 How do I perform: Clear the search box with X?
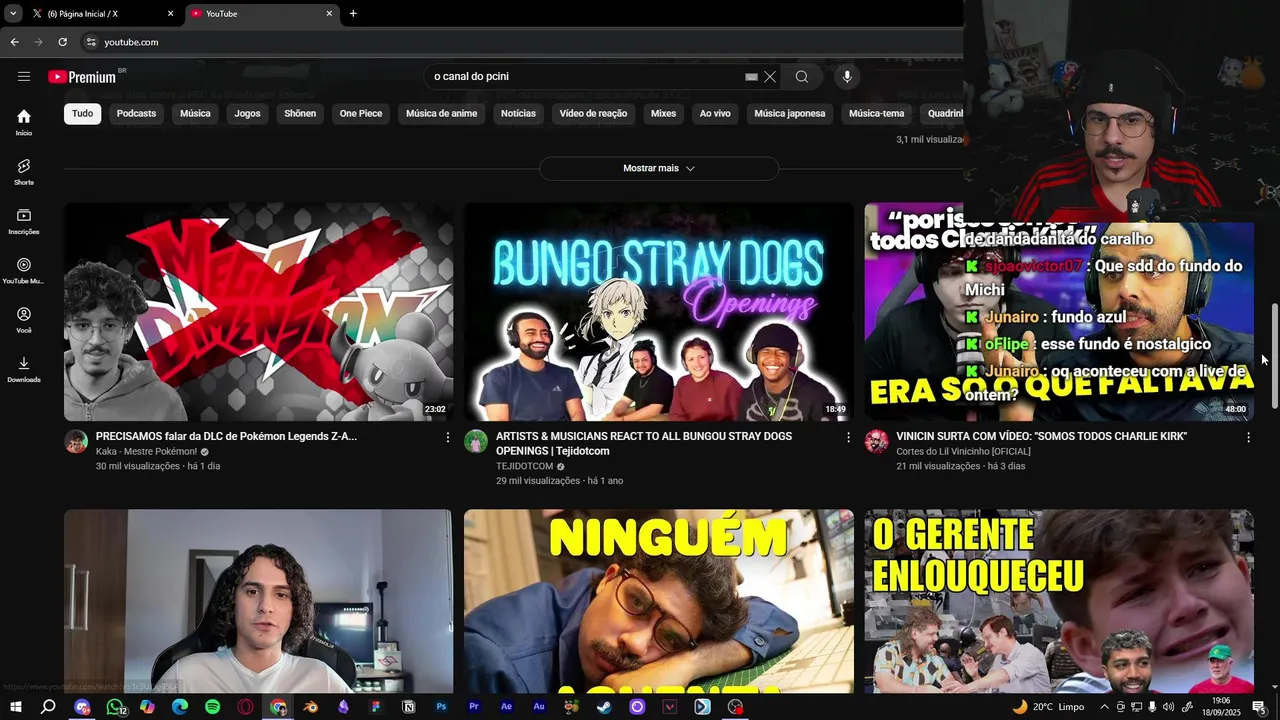point(770,76)
